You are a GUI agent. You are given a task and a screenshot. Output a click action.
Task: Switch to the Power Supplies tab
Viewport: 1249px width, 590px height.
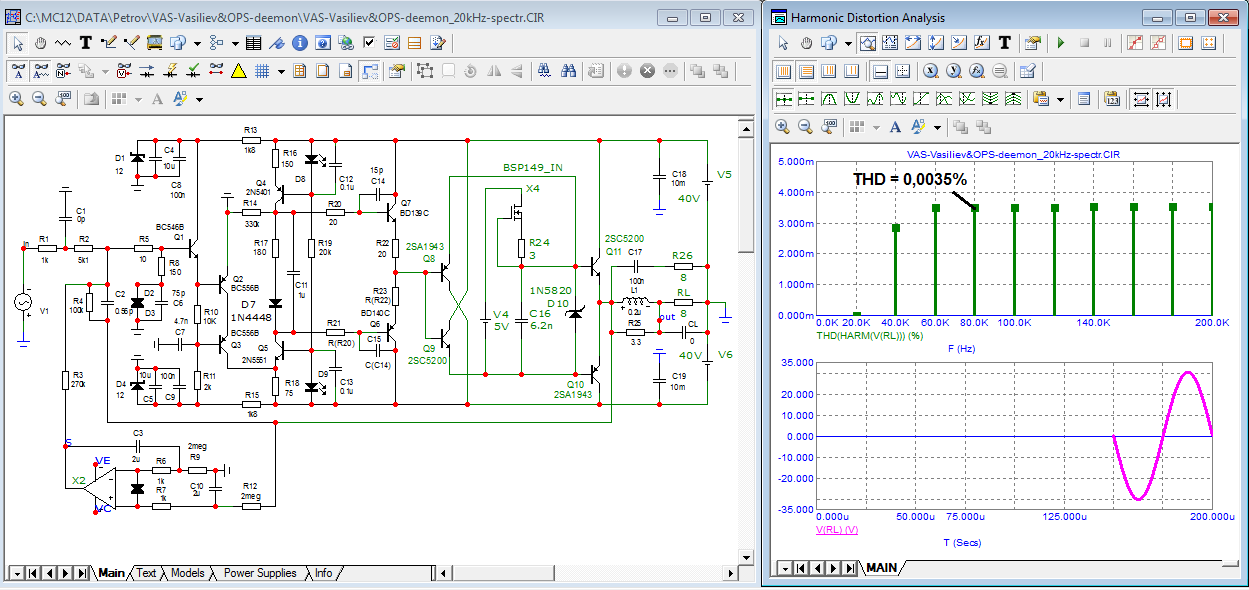point(259,573)
